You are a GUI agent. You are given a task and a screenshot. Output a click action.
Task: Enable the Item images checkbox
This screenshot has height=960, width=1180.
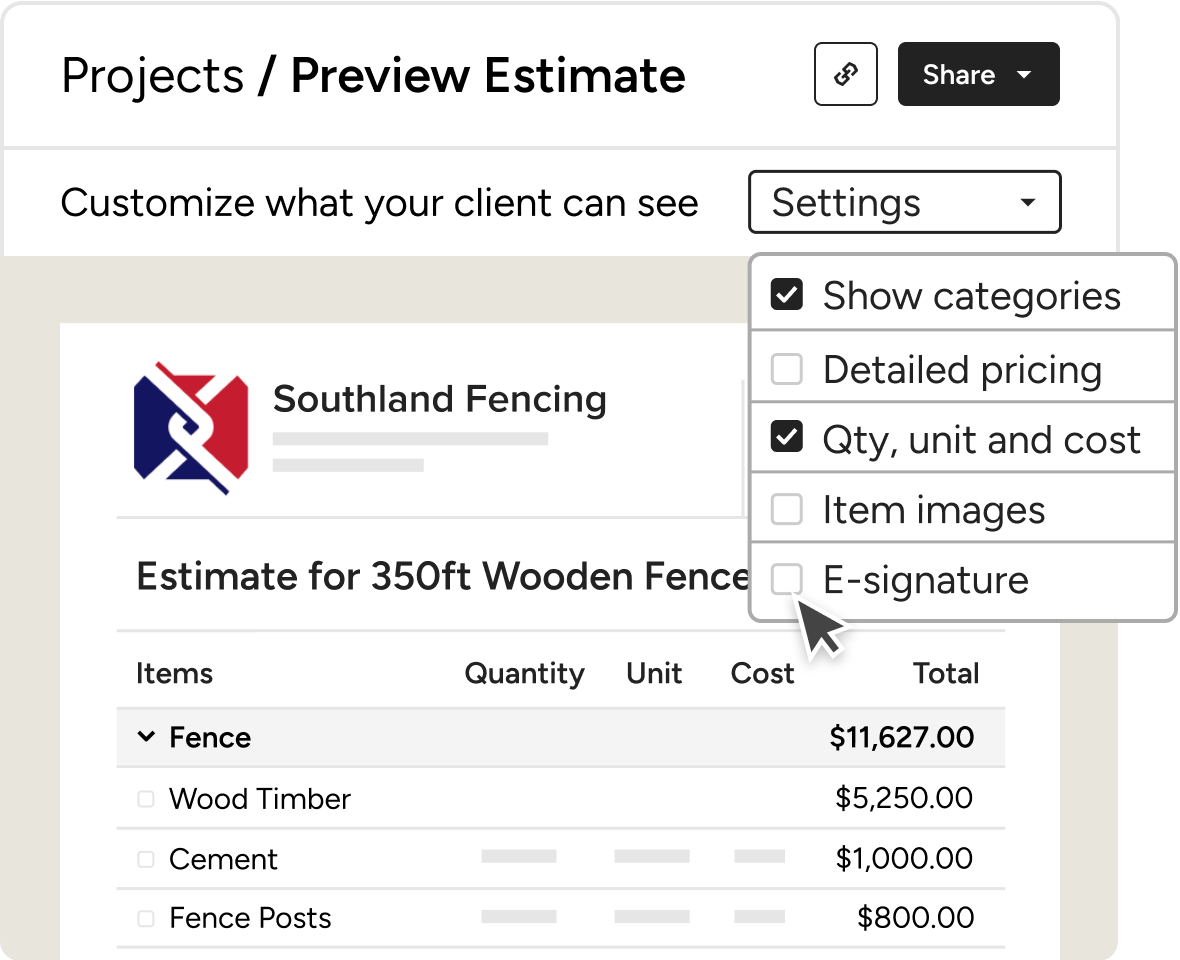787,510
